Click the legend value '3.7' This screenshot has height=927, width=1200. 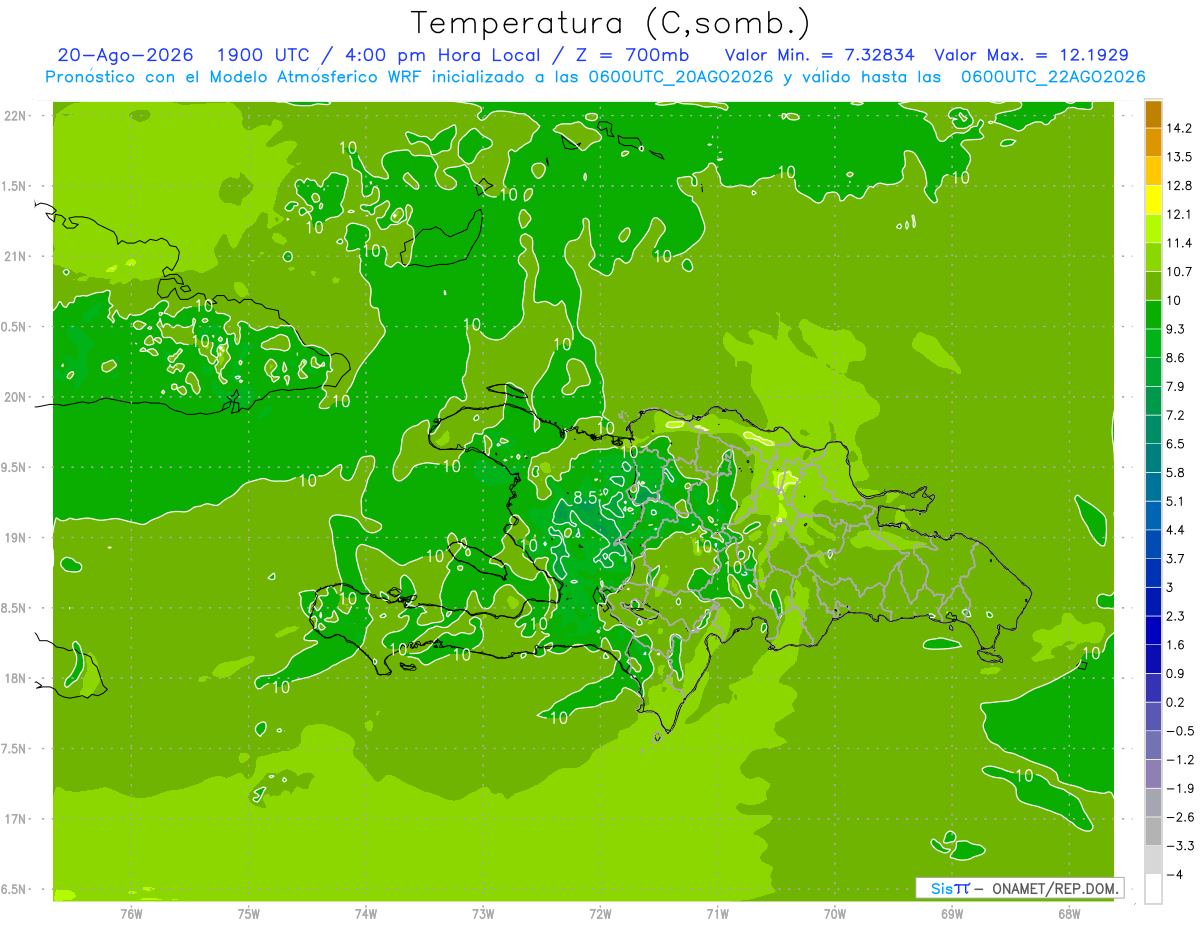(1176, 558)
